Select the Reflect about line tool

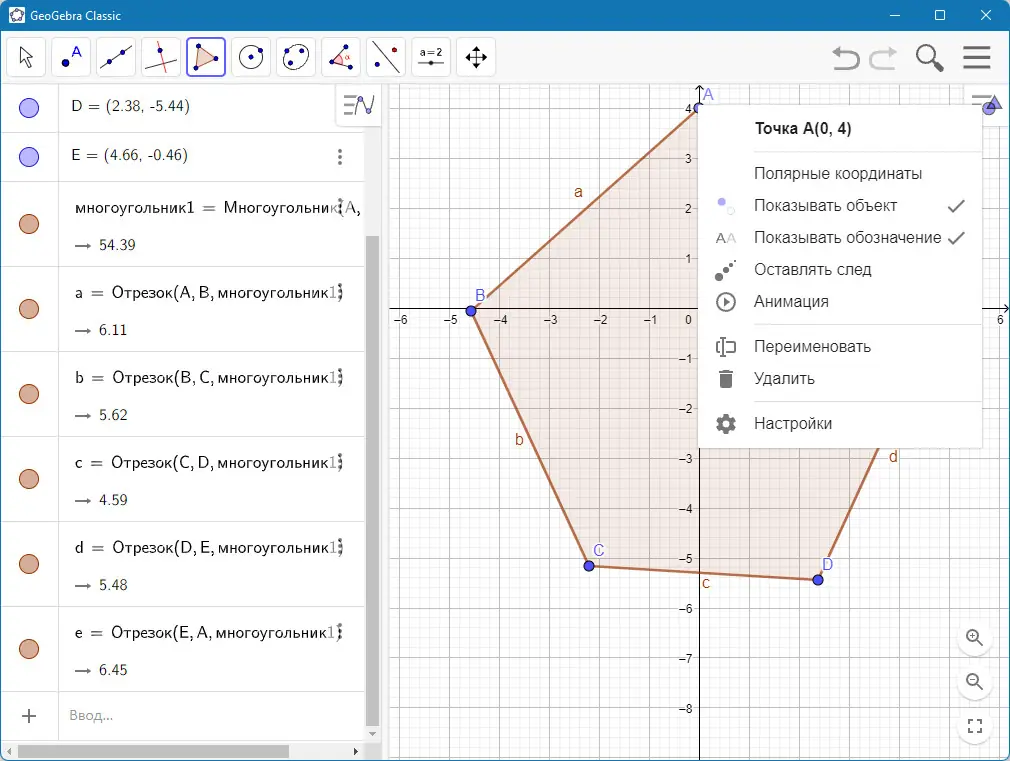386,57
